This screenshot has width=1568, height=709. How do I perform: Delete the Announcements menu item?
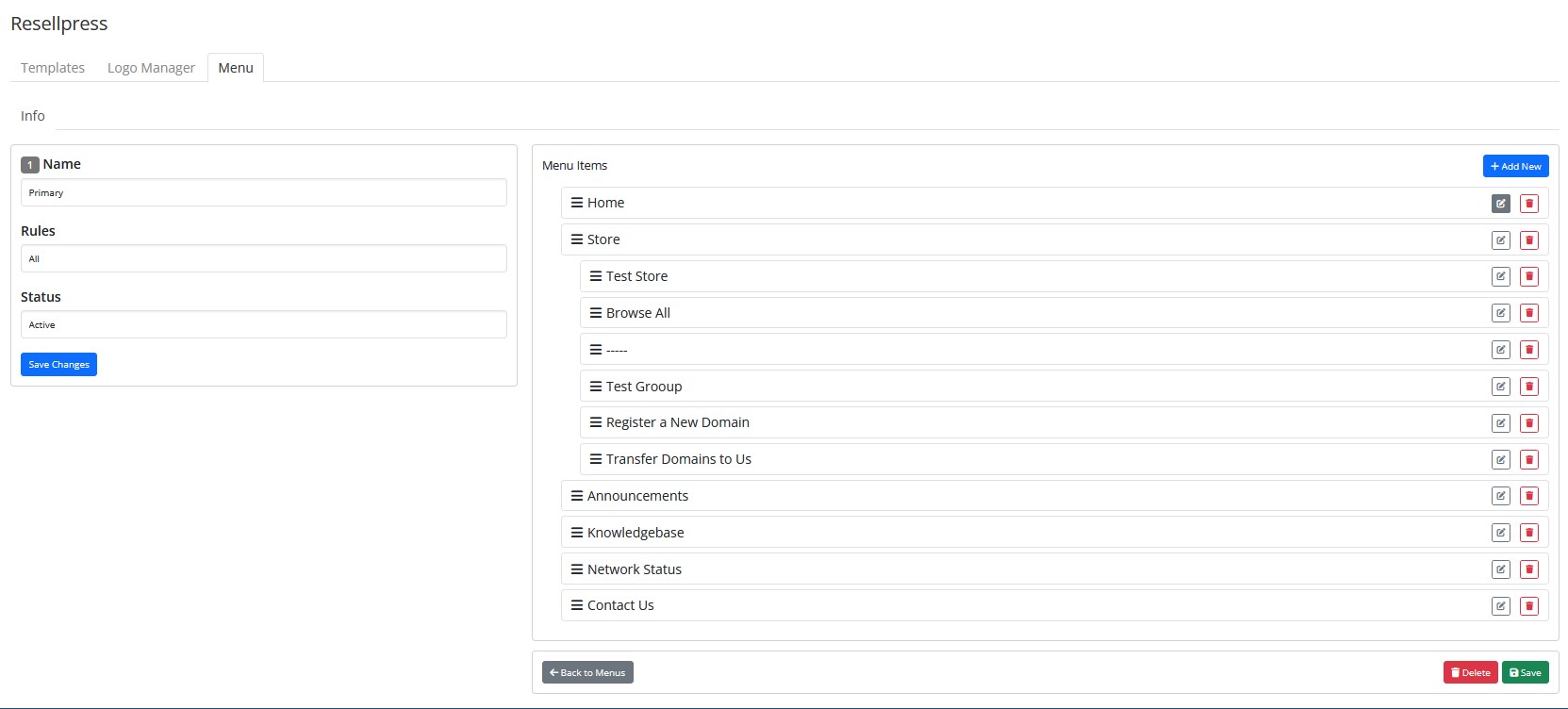pyautogui.click(x=1528, y=496)
